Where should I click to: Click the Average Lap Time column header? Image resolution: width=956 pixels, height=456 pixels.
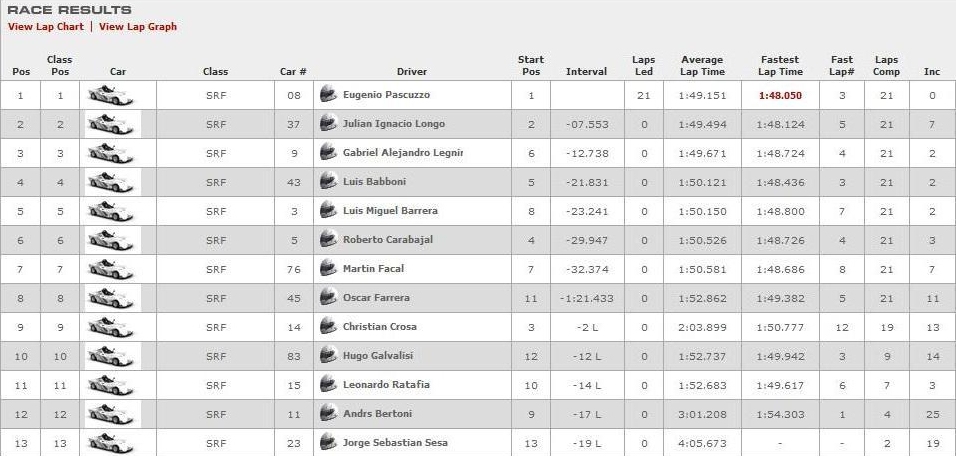pos(702,66)
